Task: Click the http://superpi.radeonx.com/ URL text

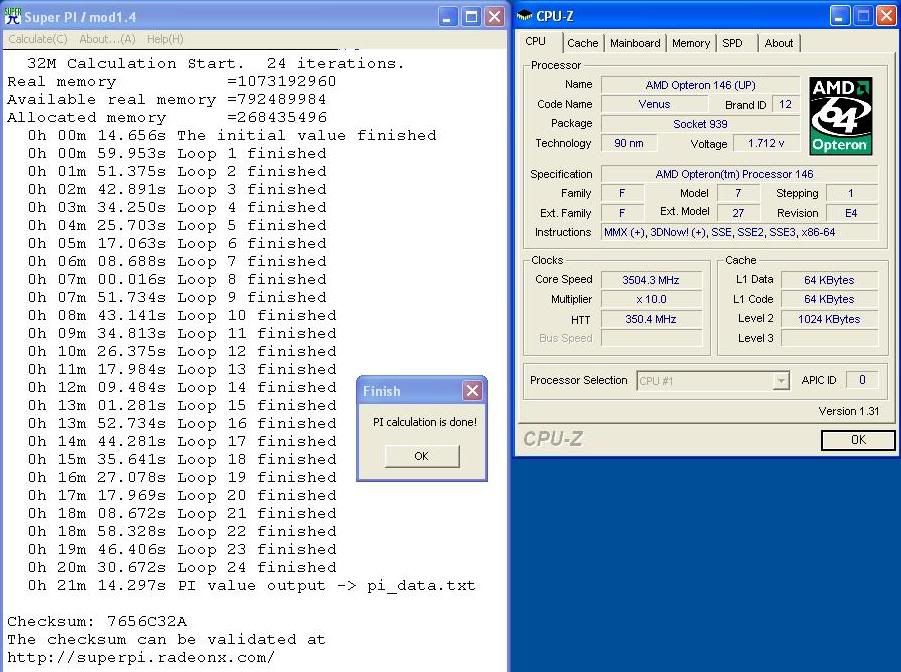Action: pyautogui.click(x=141, y=658)
